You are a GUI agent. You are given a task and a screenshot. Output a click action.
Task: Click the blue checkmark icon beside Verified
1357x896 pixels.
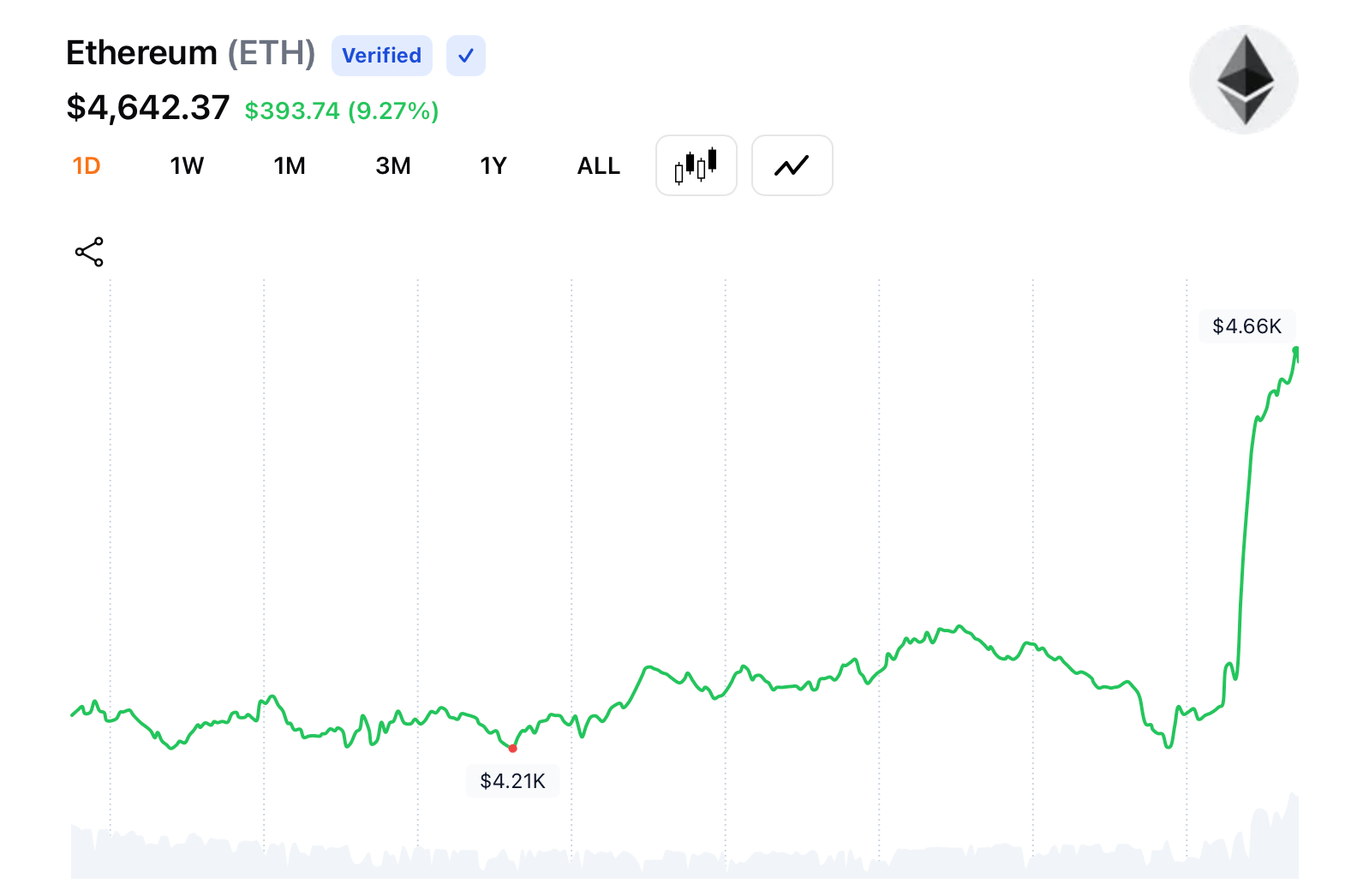pos(465,55)
